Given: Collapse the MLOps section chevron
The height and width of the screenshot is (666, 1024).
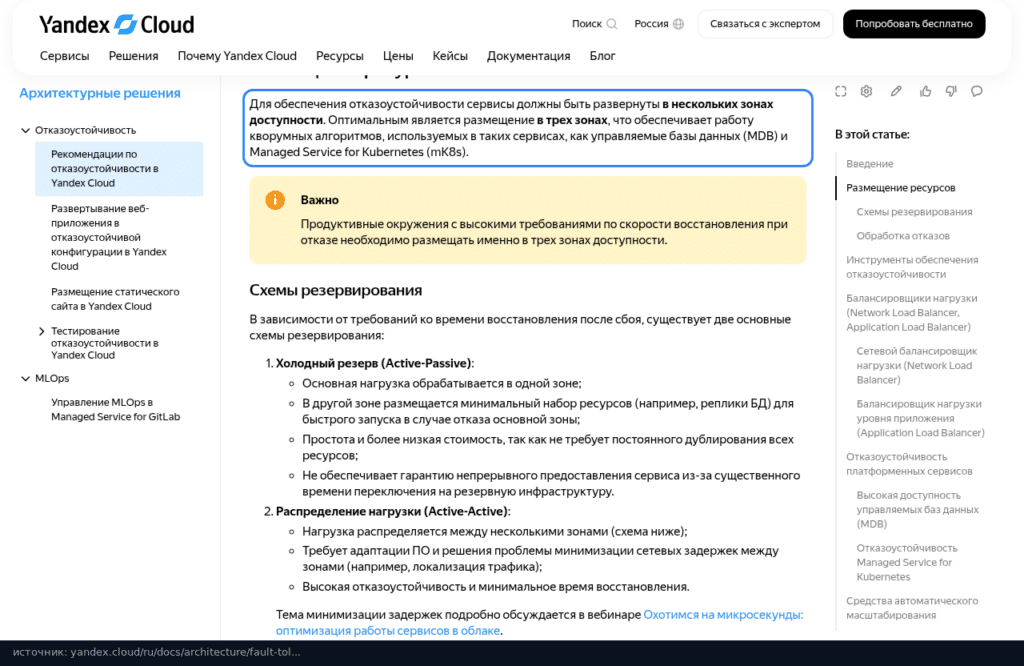Looking at the screenshot, I should (x=25, y=379).
